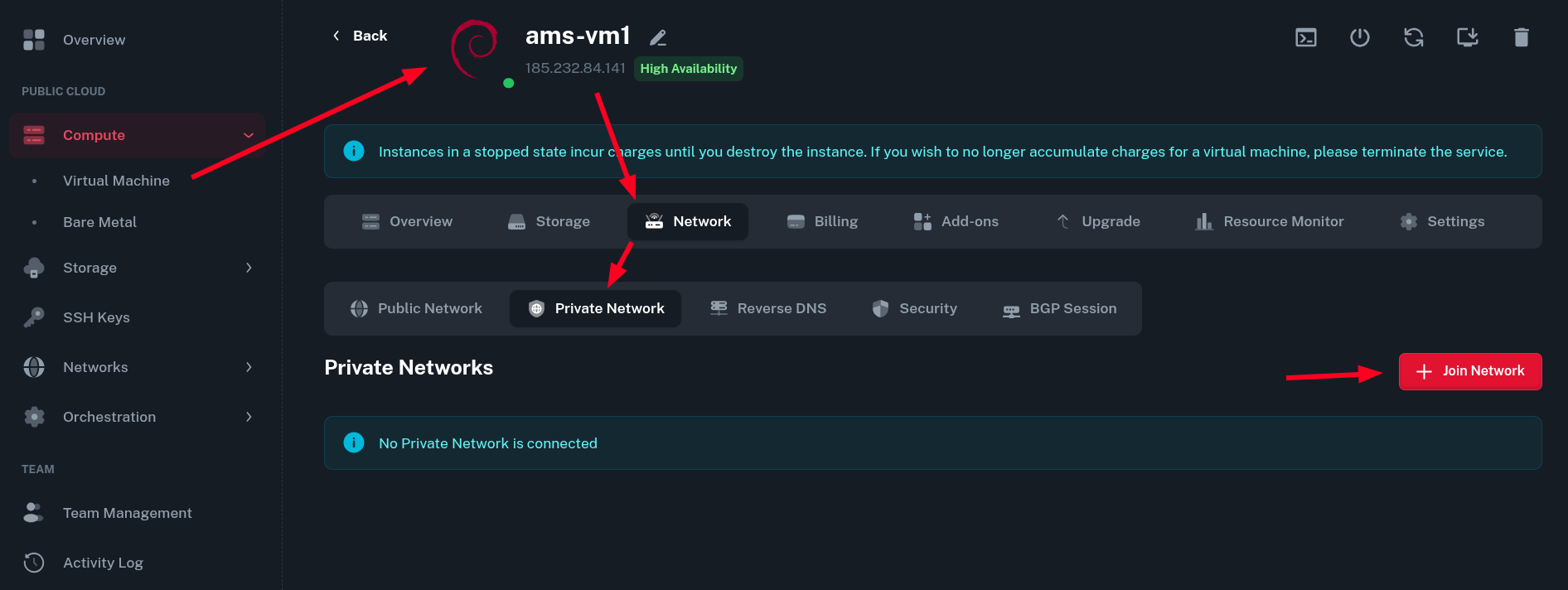Select Bare Metal under Compute
Viewport: 1568px width, 590px height.
pyautogui.click(x=99, y=222)
